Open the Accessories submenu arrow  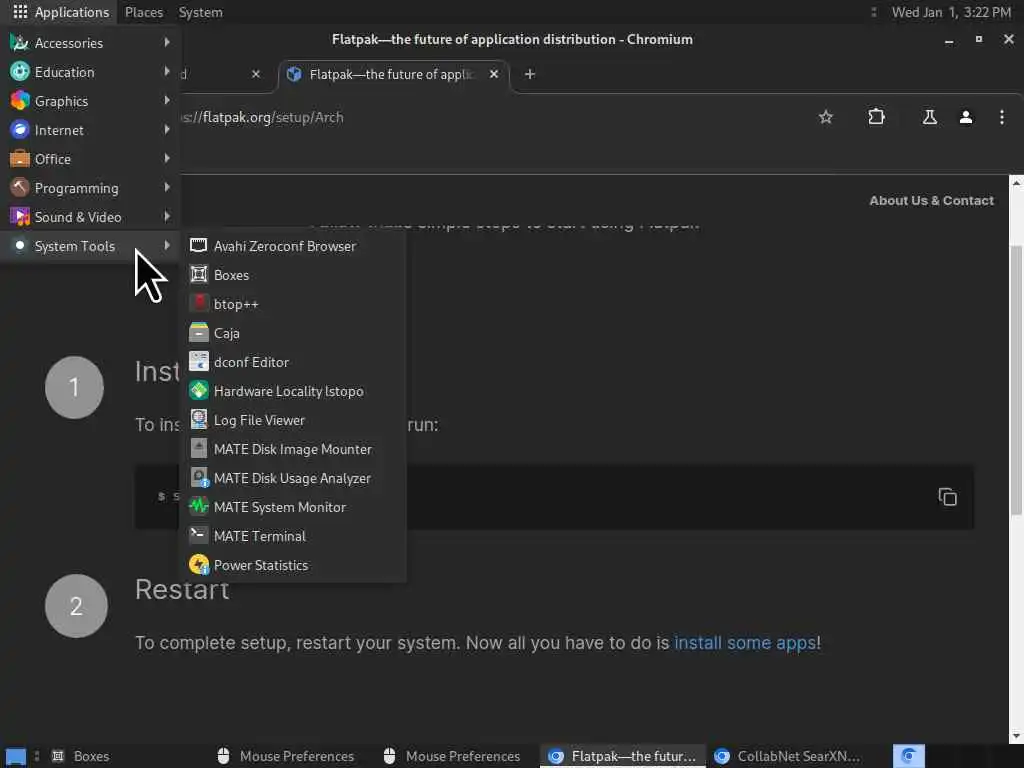point(167,42)
